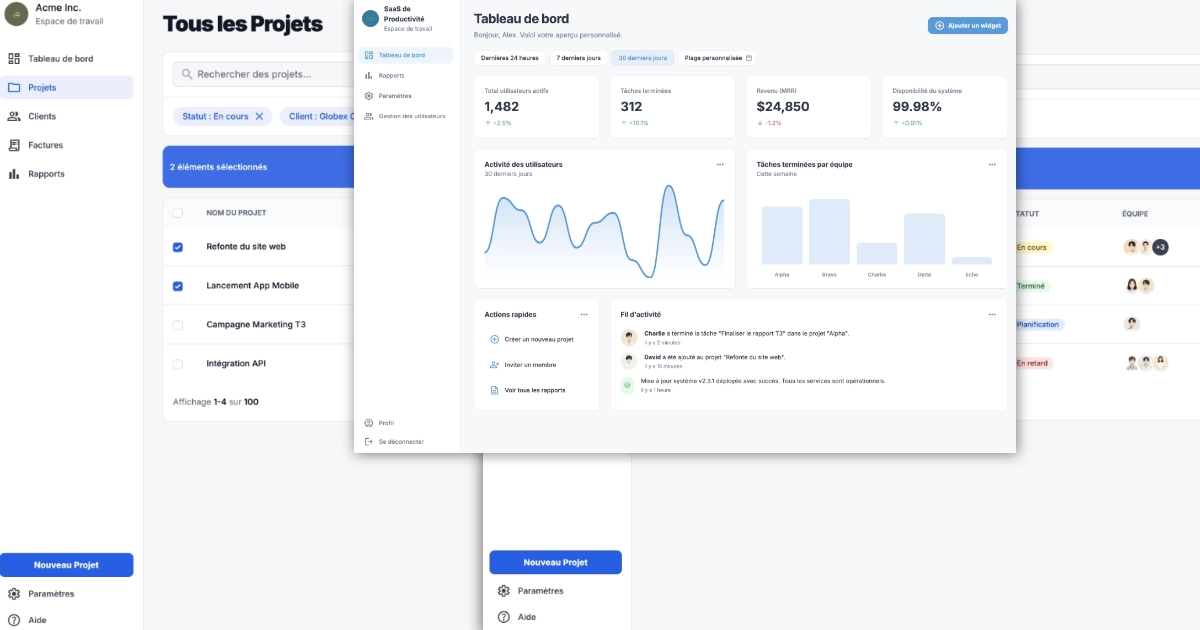
Task: Click the calendar icon in Plage personnalisée
Action: (749, 58)
